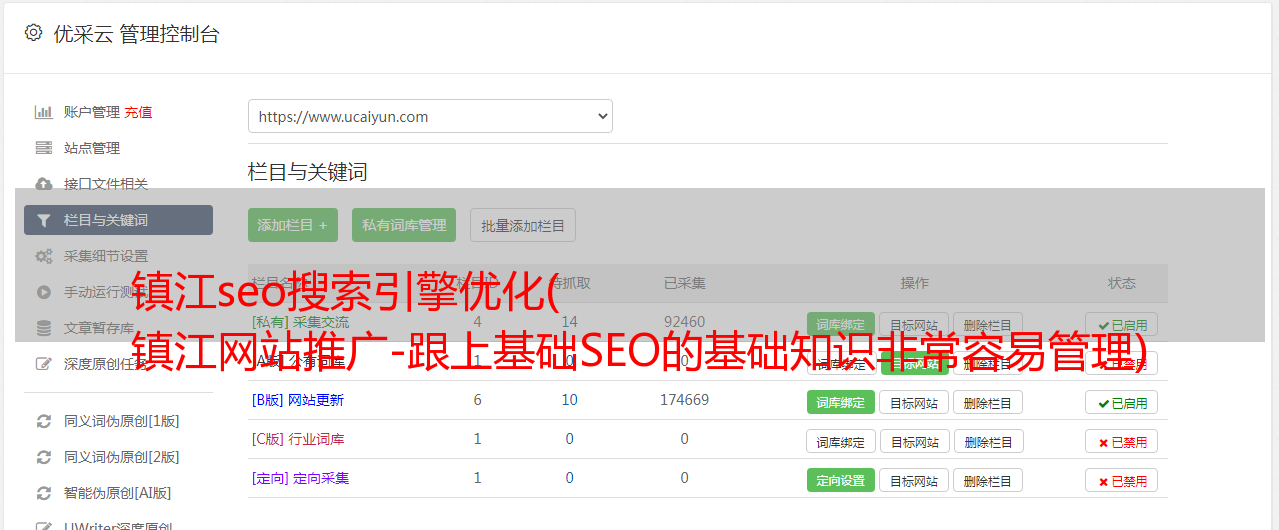Click the bar chart icon for 账户管理

pos(44,112)
